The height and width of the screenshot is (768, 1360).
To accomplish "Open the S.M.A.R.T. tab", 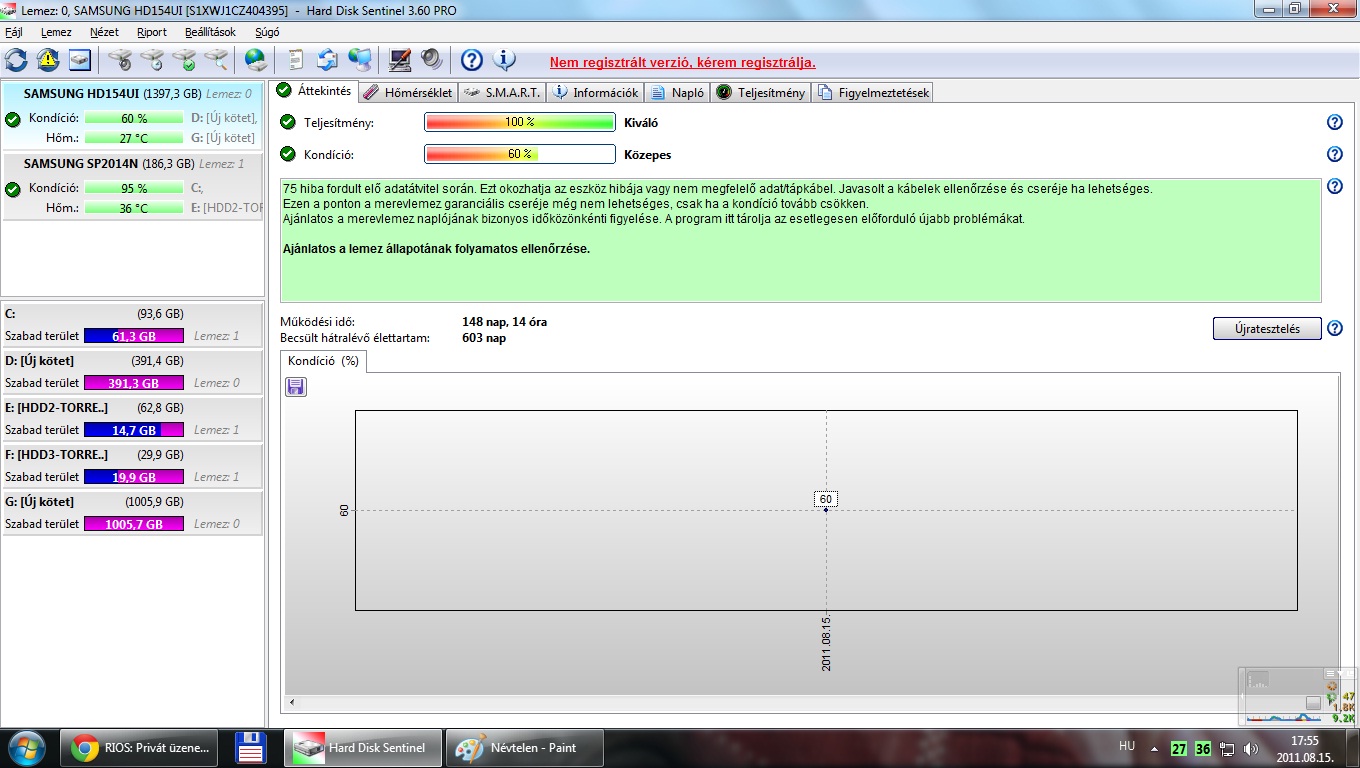I will (504, 93).
